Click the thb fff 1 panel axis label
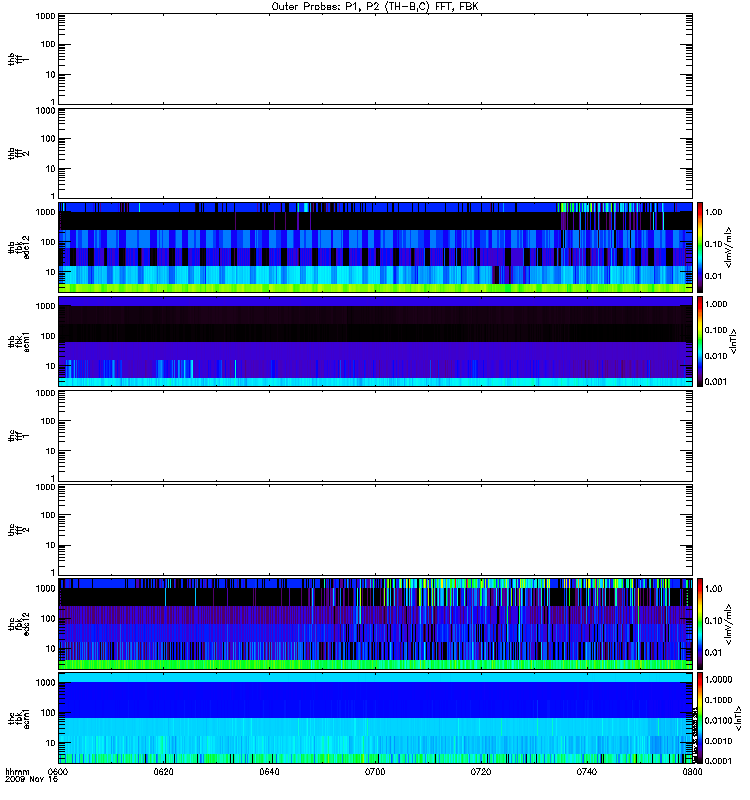 click(18, 59)
